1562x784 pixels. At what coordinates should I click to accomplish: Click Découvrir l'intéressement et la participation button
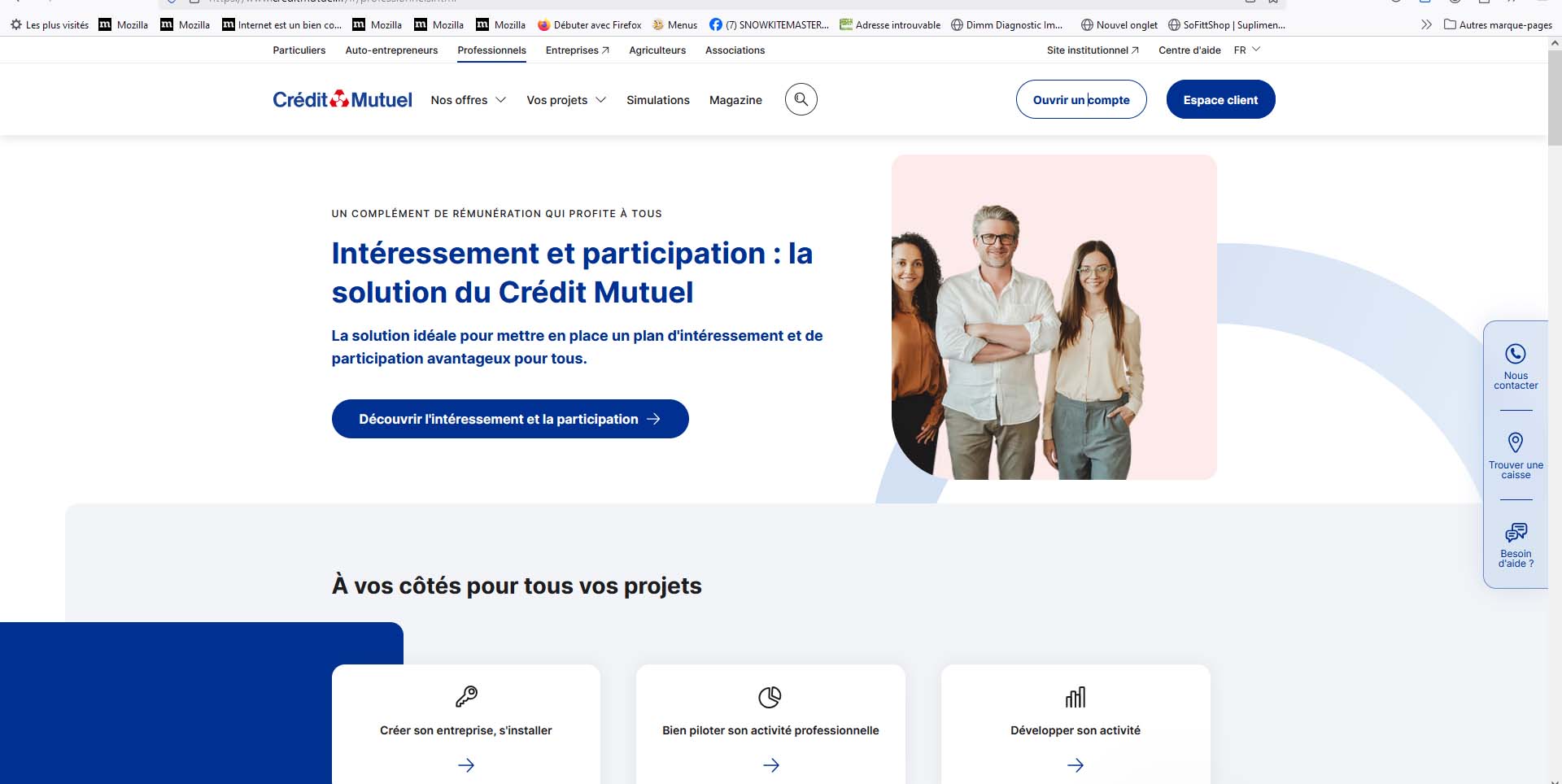[510, 419]
